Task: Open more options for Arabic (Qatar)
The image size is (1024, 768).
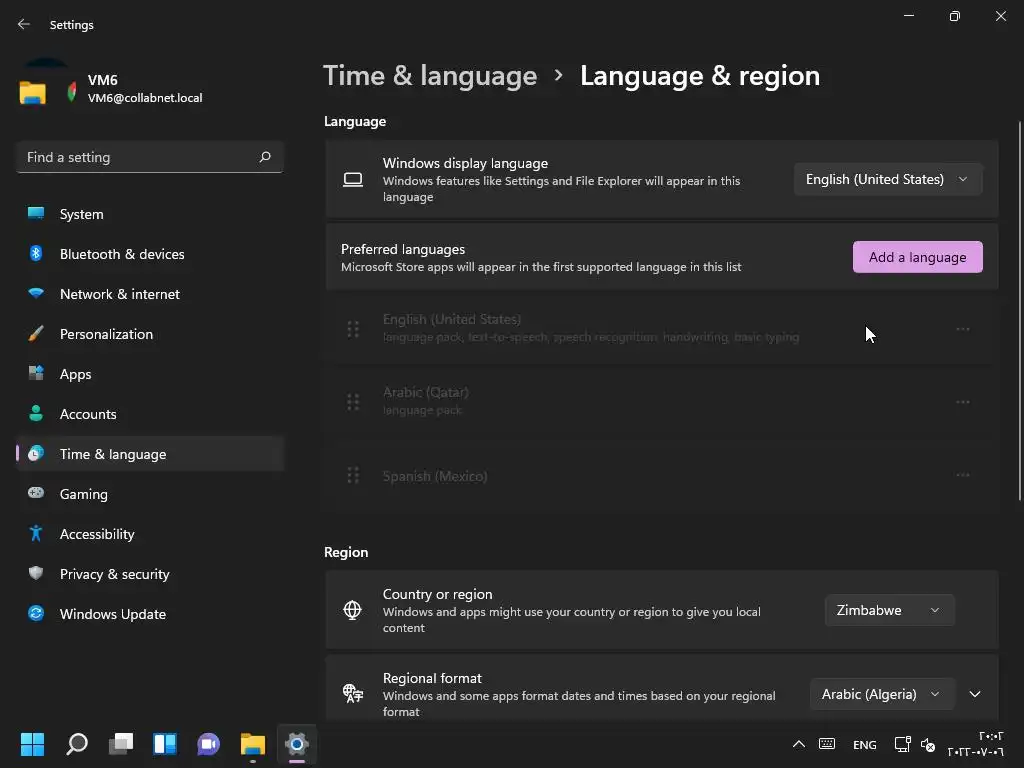Action: coord(963,402)
